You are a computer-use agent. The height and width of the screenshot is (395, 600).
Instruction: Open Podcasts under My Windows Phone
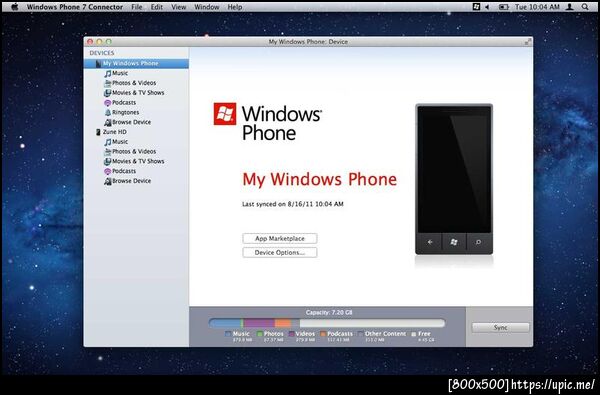[x=120, y=103]
